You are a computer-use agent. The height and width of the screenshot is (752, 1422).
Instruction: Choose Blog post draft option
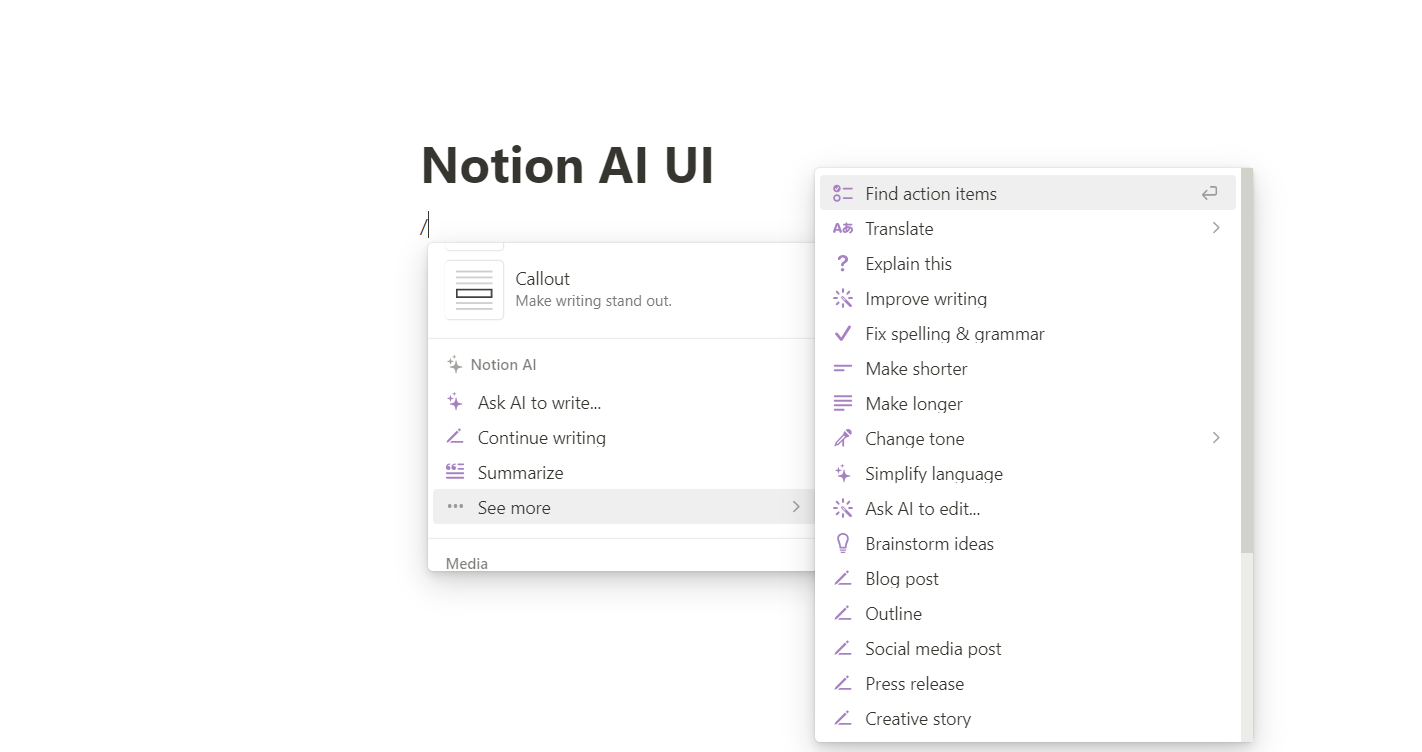(1028, 579)
